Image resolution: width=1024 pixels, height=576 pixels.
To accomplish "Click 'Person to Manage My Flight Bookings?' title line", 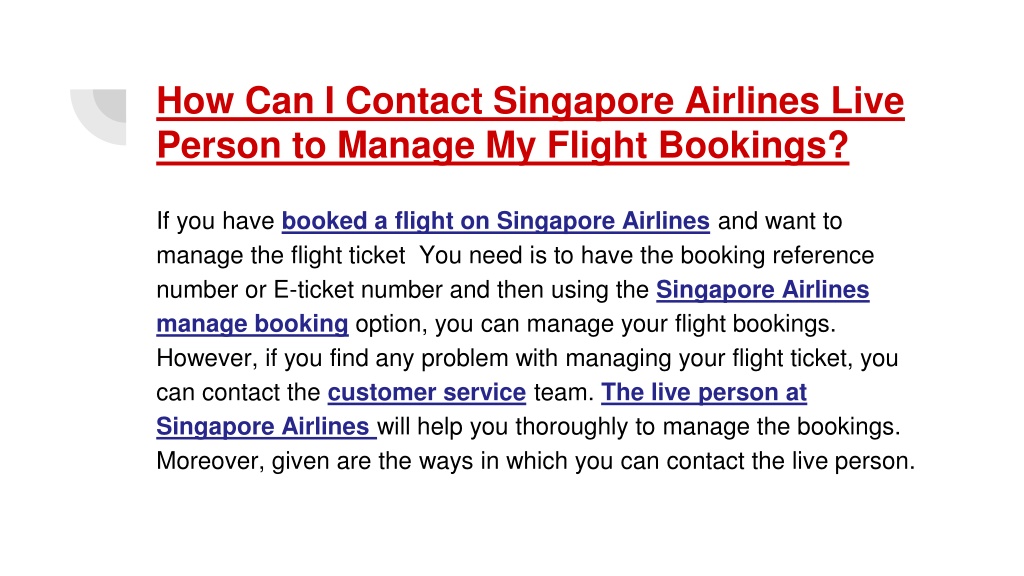I will pos(502,145).
